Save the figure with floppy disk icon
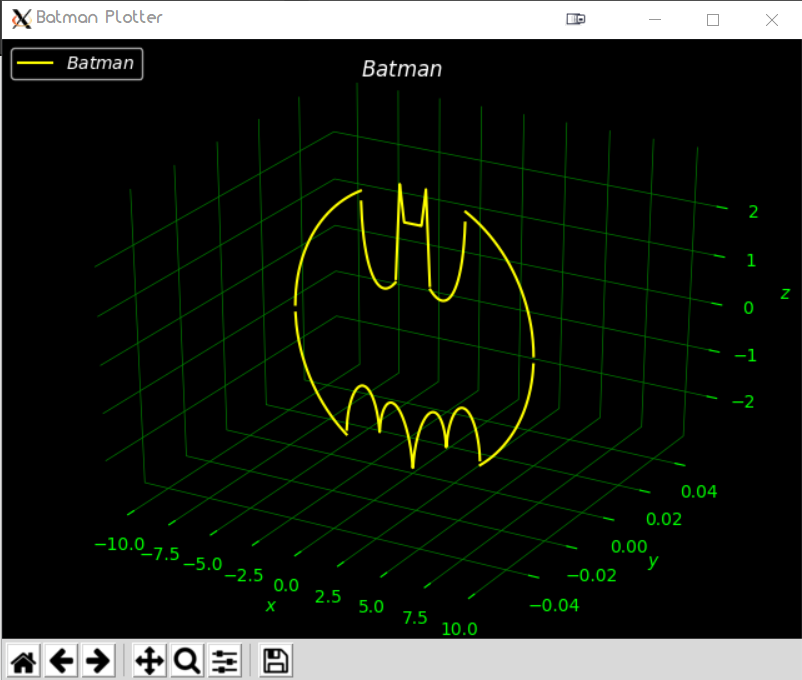Viewport: 802px width, 680px height. point(276,661)
